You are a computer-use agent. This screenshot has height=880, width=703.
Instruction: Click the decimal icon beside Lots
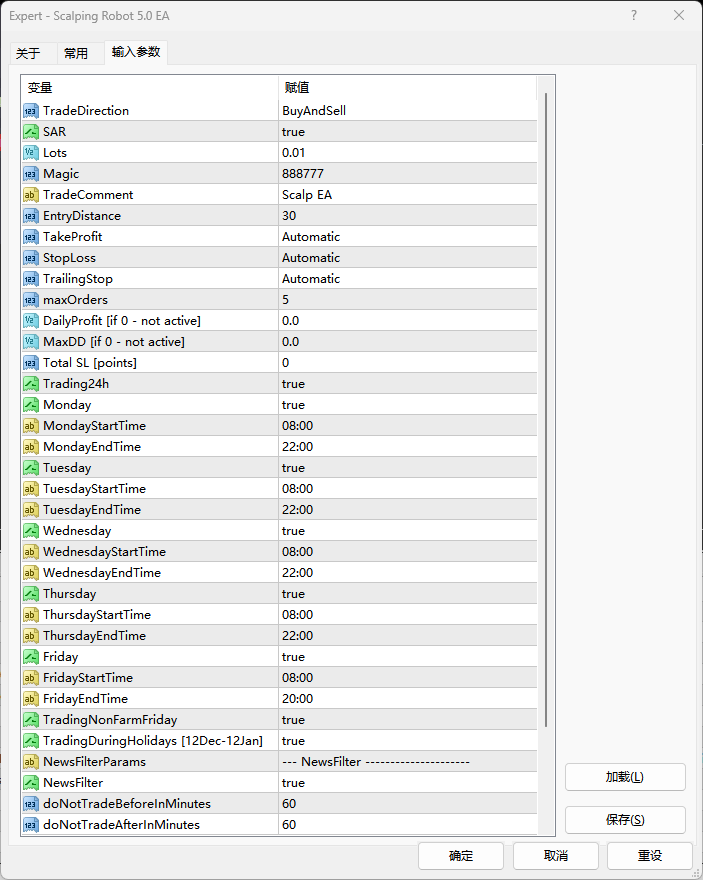31,153
